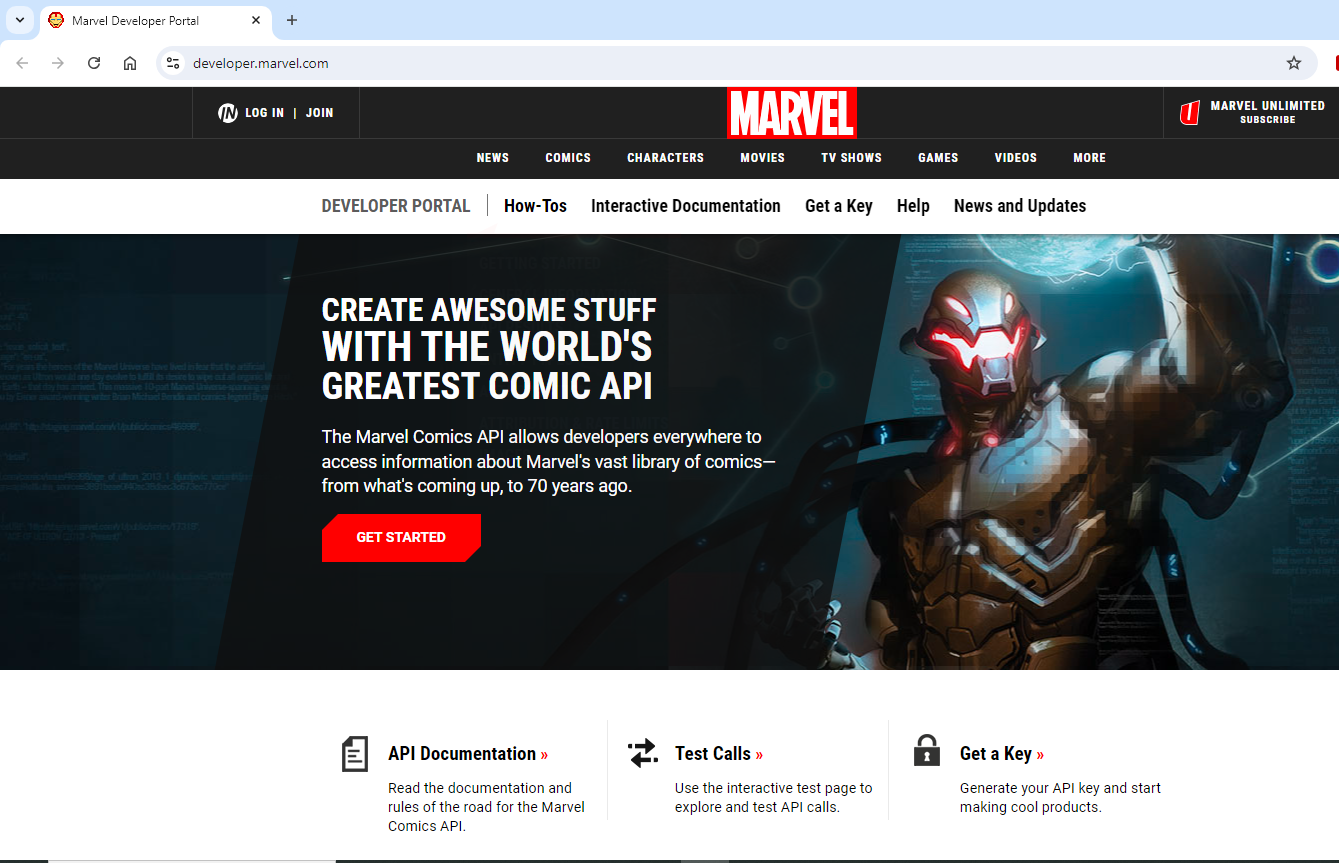Reload the page with the refresh icon
Image resolution: width=1339 pixels, height=863 pixels.
click(x=94, y=63)
